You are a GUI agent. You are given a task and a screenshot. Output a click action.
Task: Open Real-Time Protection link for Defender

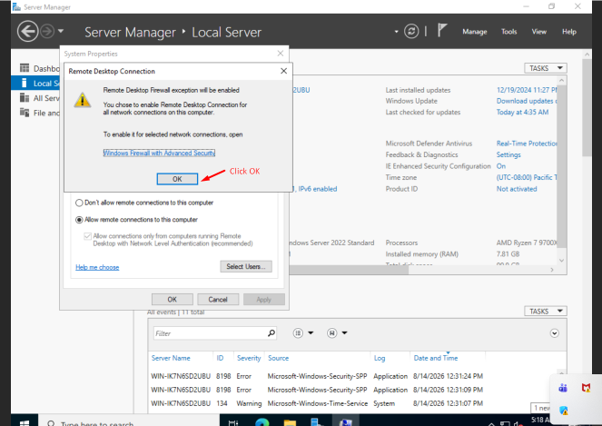point(526,143)
